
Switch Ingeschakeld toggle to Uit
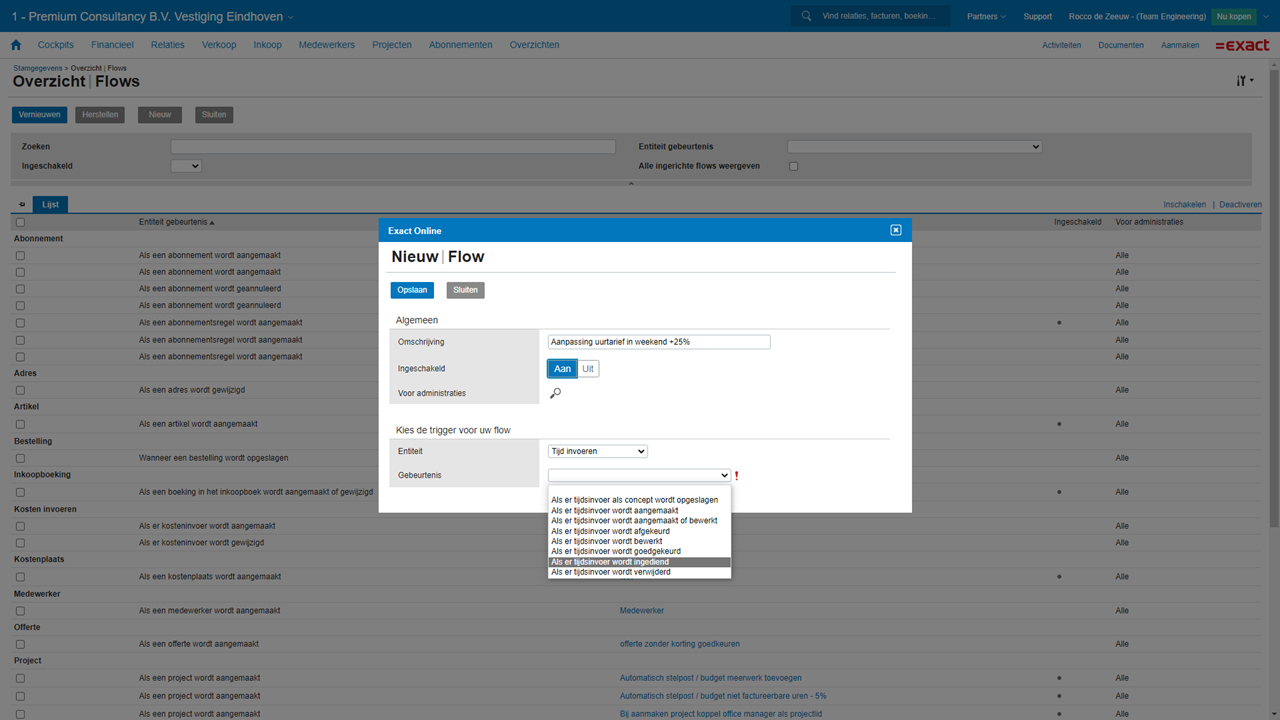click(588, 369)
